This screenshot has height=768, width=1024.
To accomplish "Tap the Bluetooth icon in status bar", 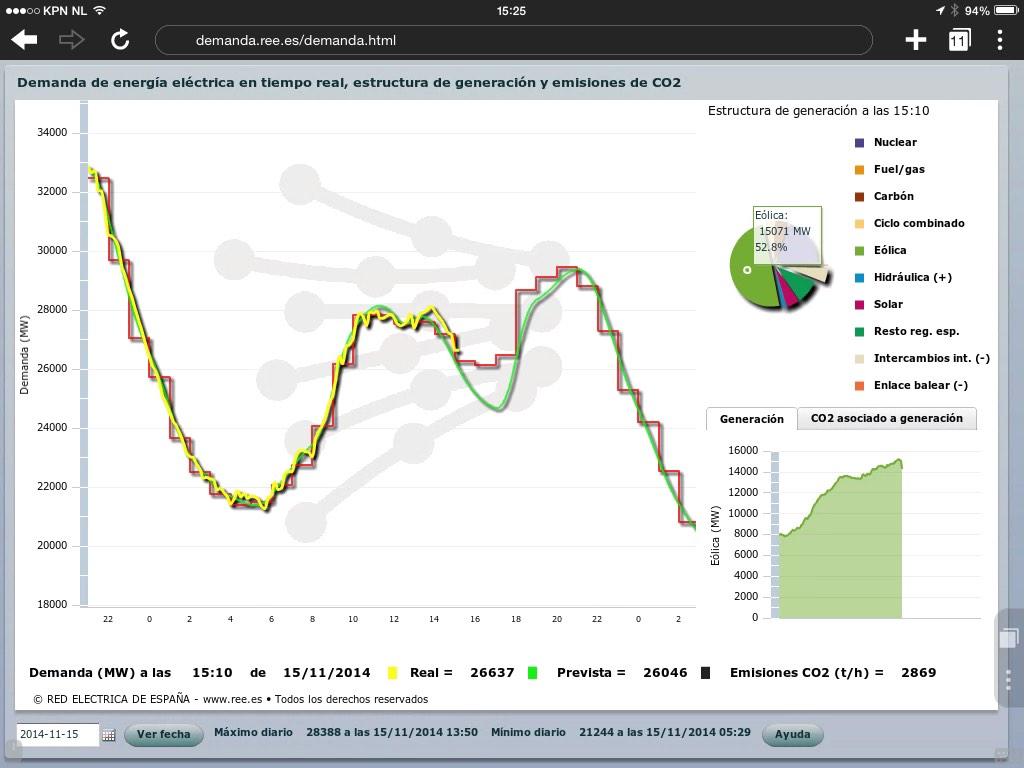I will pyautogui.click(x=954, y=10).
